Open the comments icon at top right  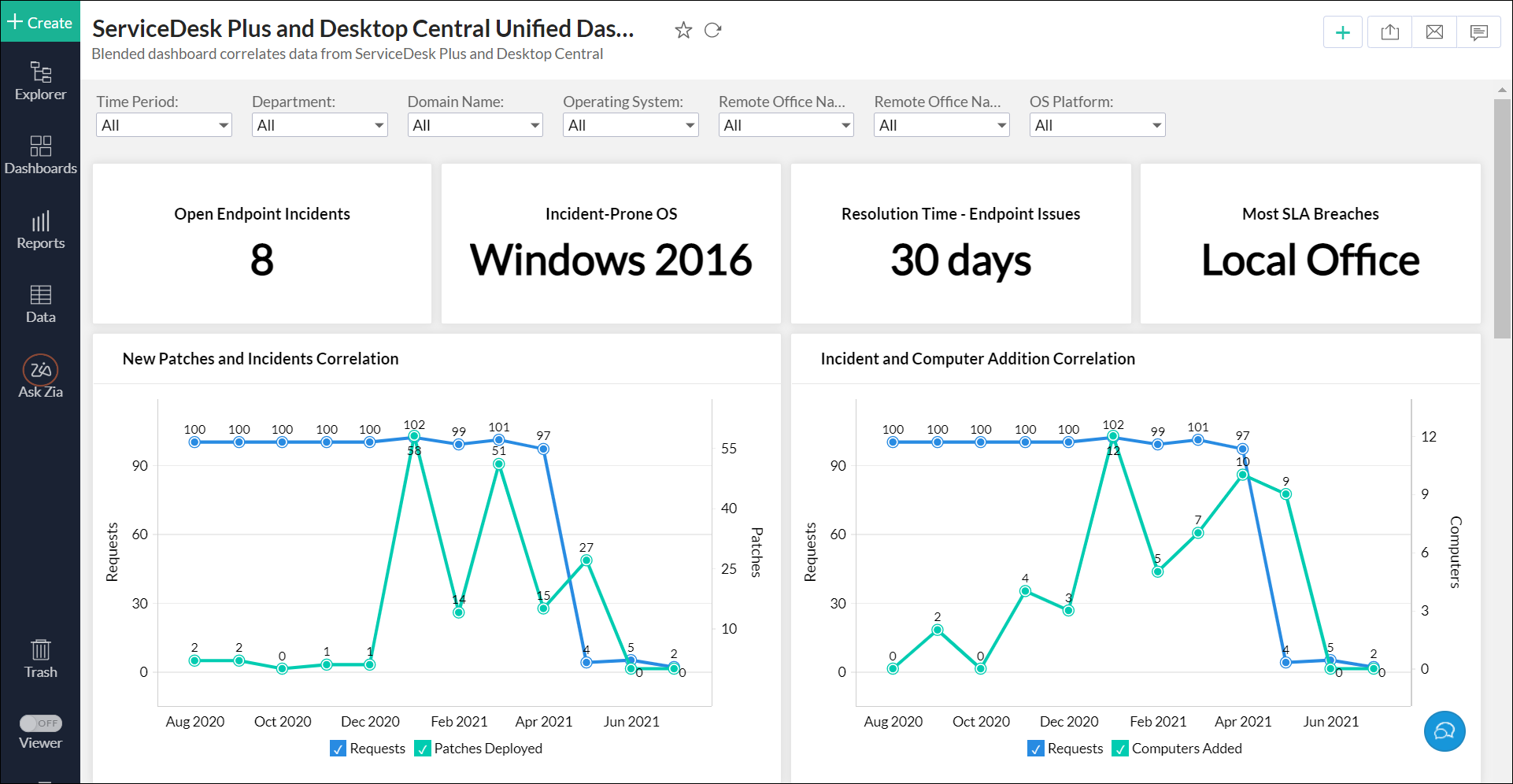pyautogui.click(x=1478, y=32)
